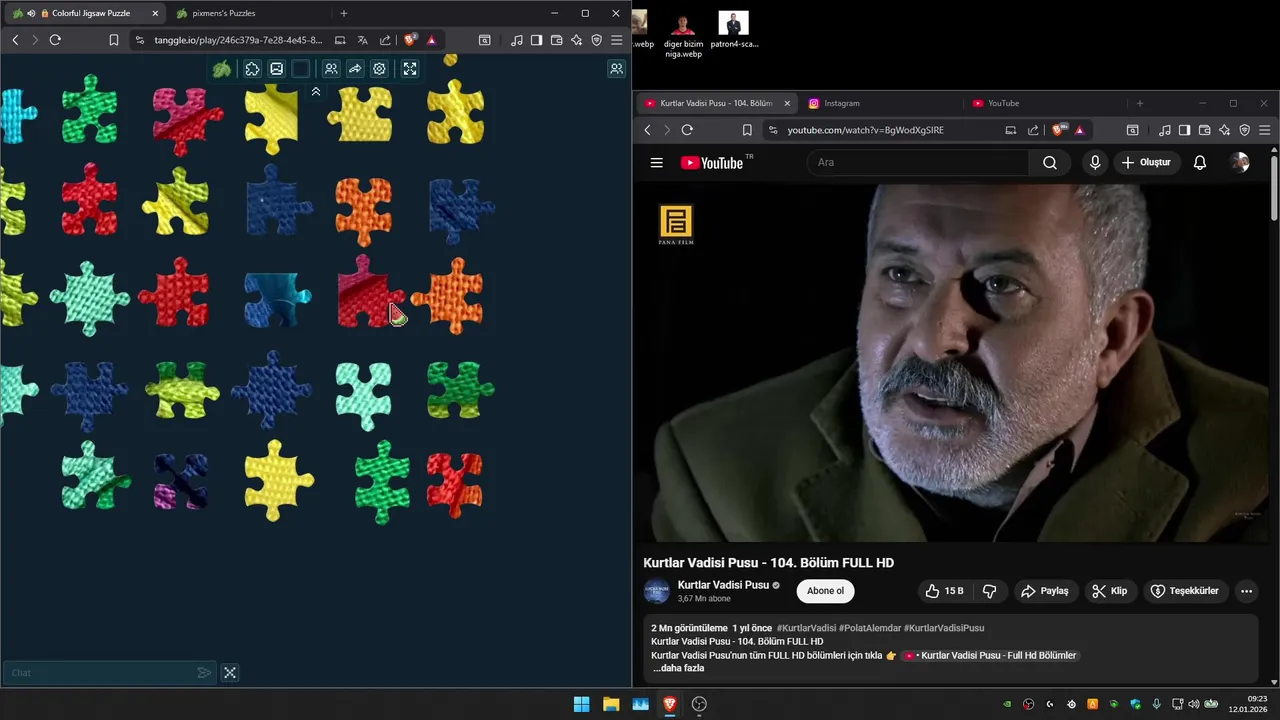Click the Teşekkürler button
The height and width of the screenshot is (720, 1280).
click(1184, 591)
